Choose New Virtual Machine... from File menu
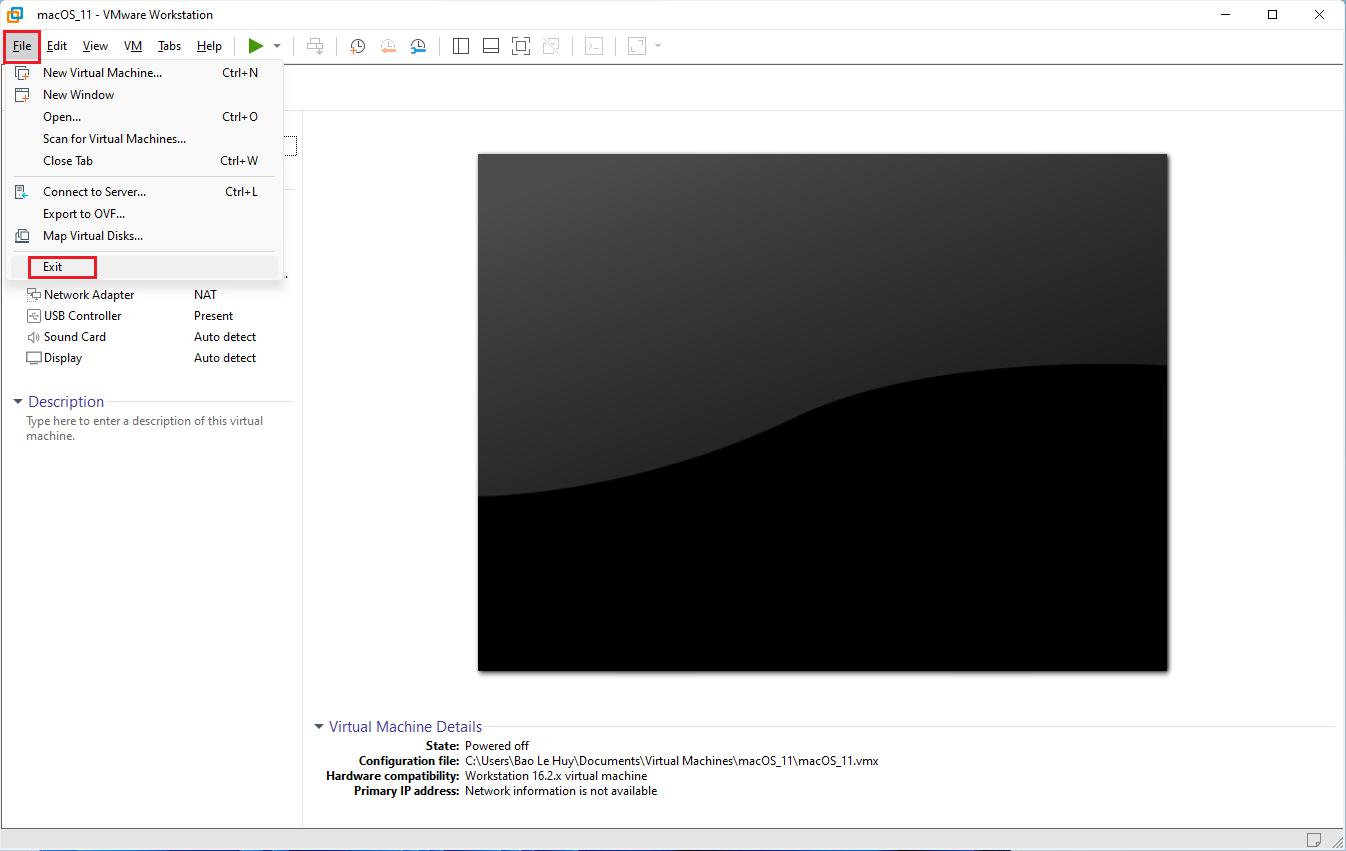This screenshot has width=1346, height=851. tap(145, 73)
